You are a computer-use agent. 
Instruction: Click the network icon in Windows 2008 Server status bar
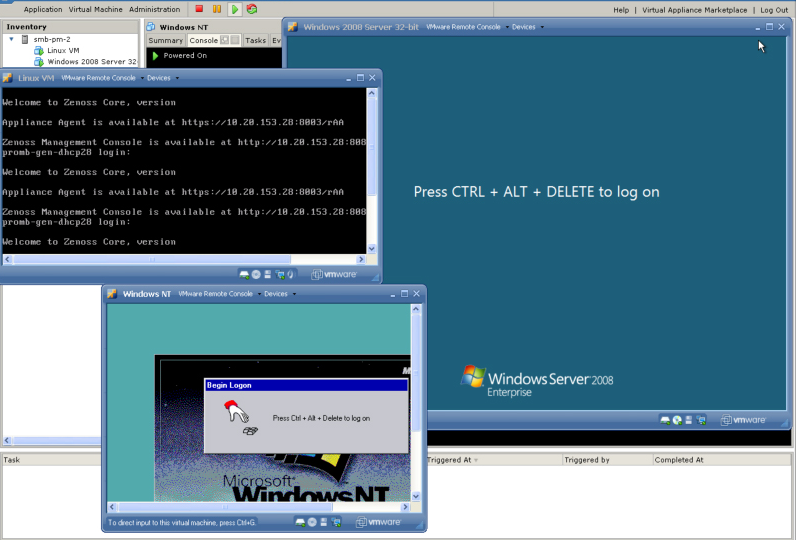tap(701, 420)
